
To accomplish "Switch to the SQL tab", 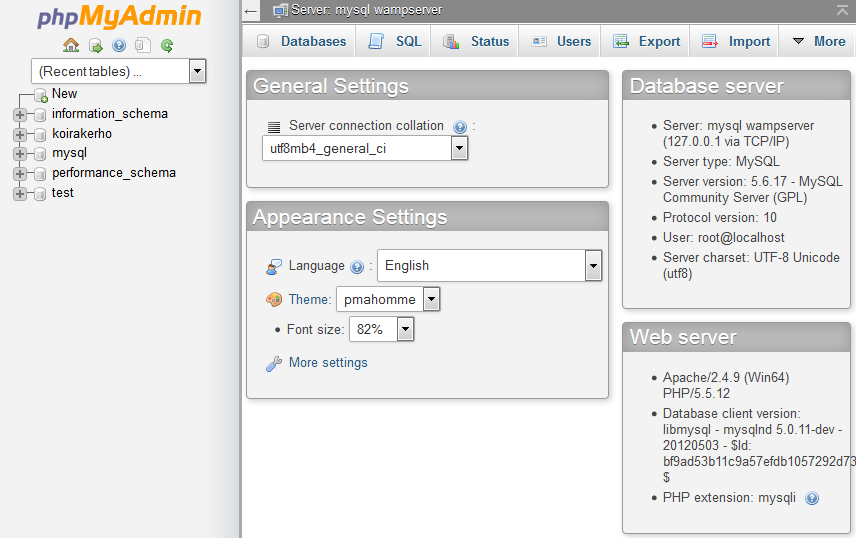I will [394, 42].
